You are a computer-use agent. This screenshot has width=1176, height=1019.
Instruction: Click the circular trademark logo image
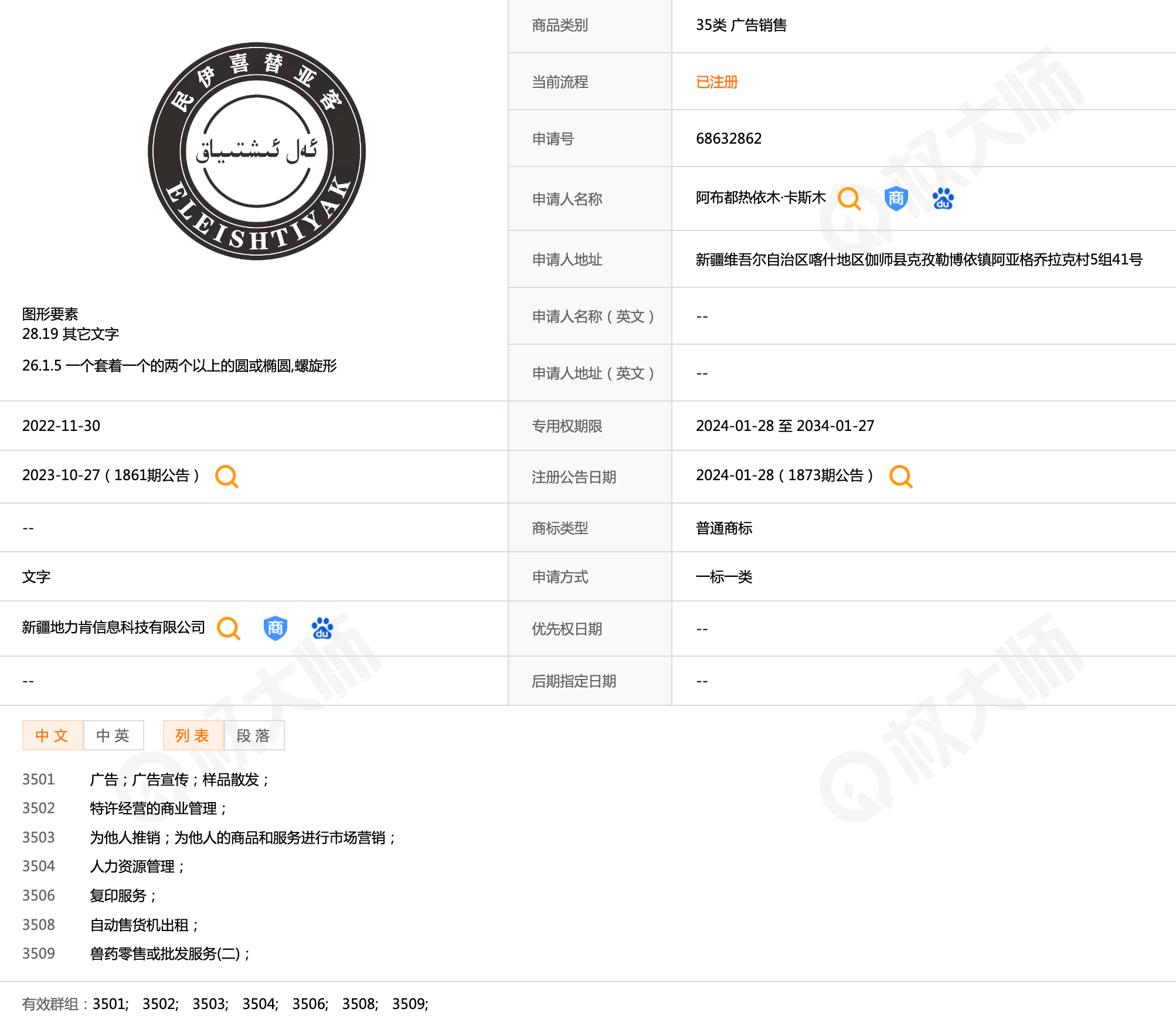pyautogui.click(x=257, y=151)
